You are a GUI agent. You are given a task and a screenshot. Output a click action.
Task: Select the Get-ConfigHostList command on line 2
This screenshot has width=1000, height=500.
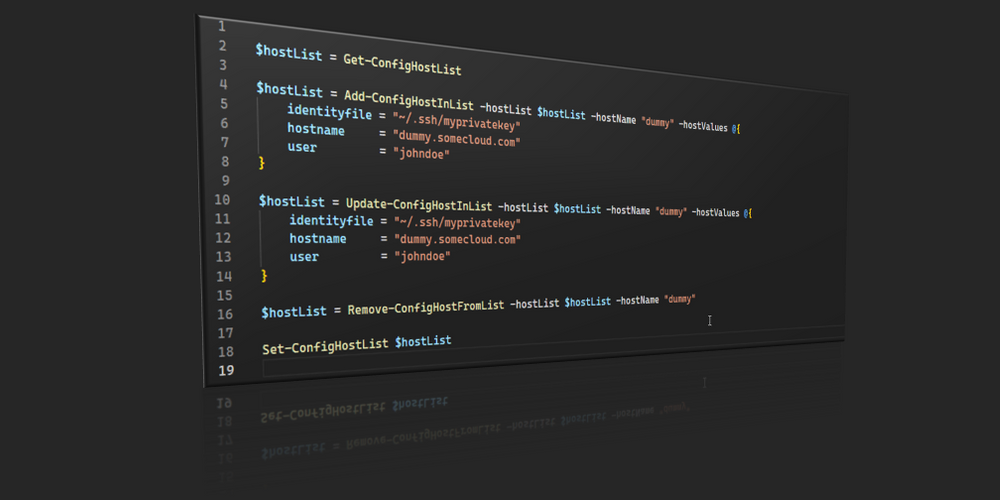coord(402,65)
